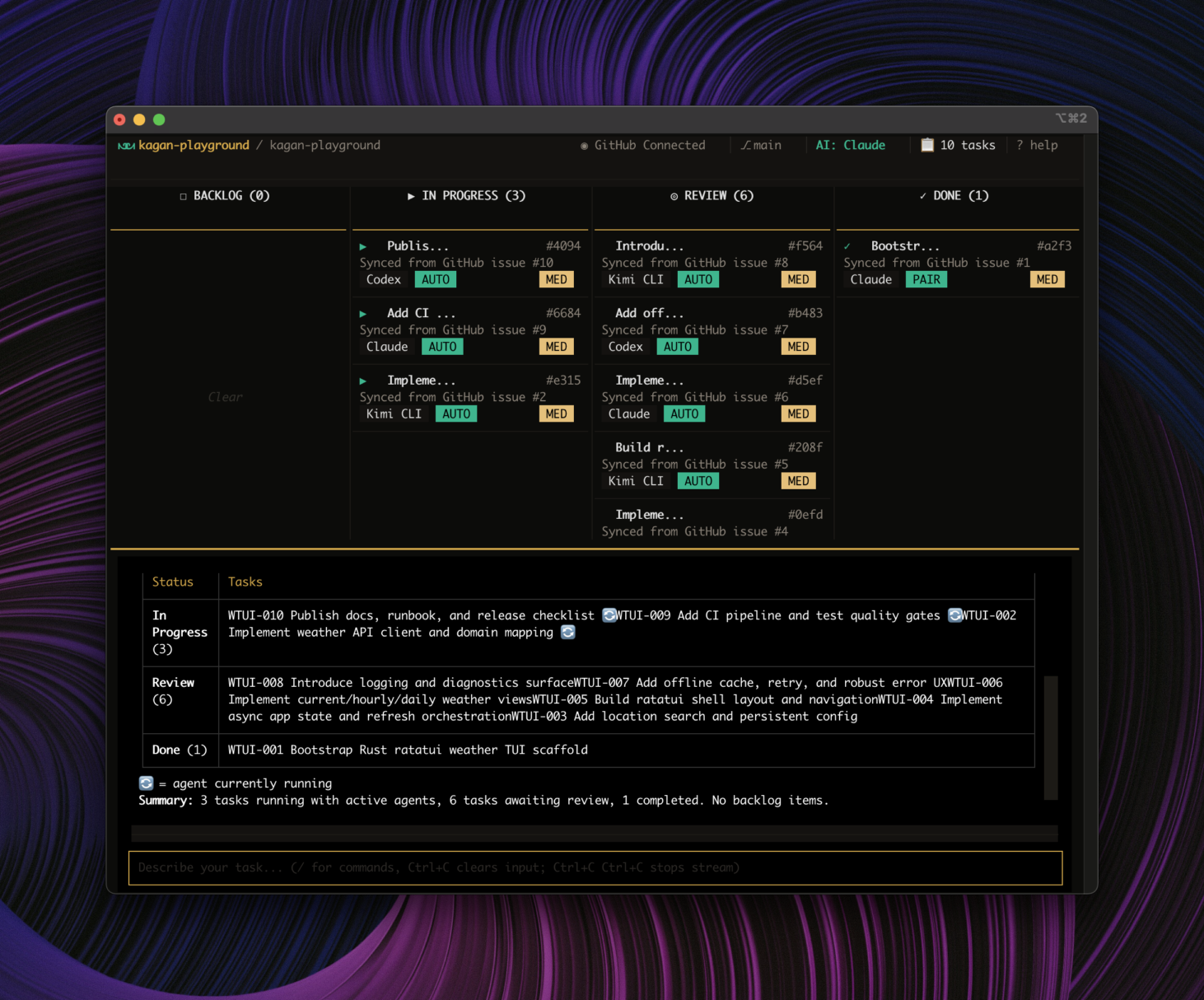Minimize the terminal window with yellow button

point(139,119)
